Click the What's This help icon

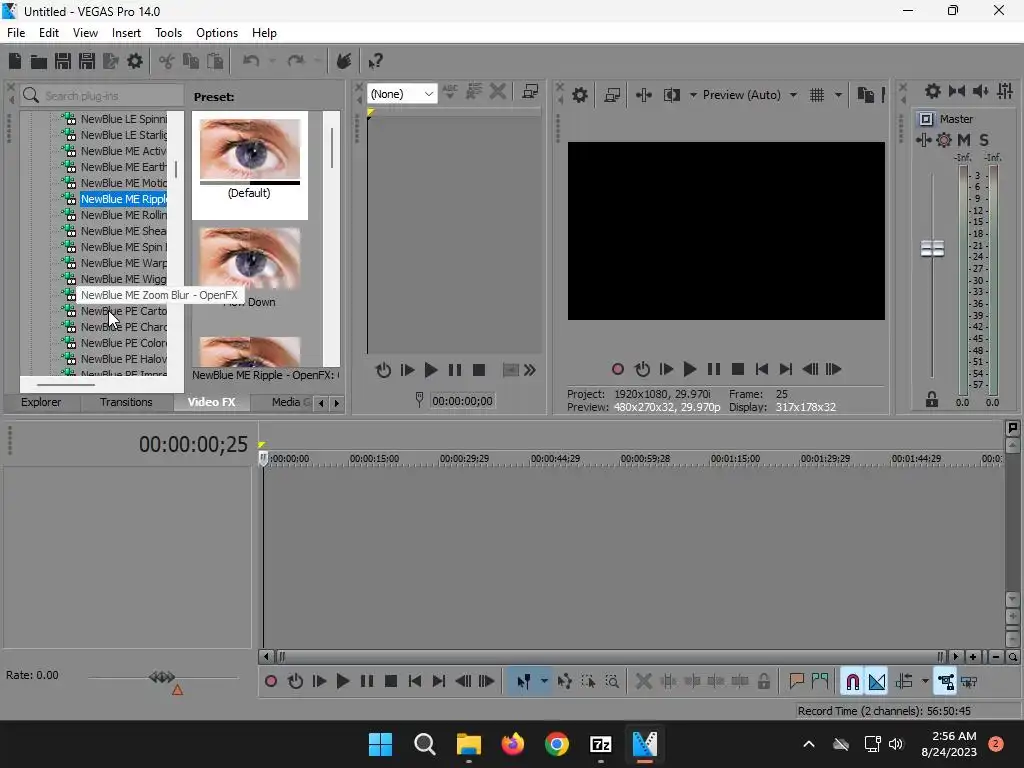coord(375,61)
